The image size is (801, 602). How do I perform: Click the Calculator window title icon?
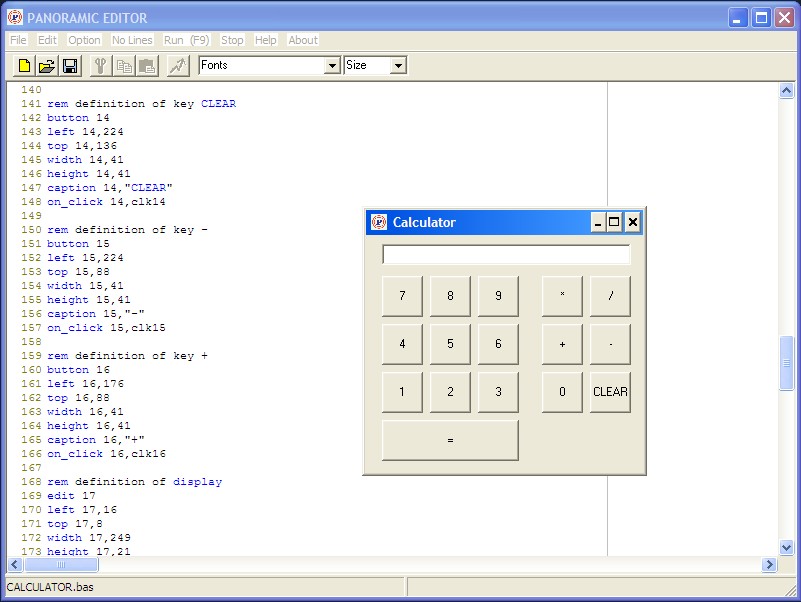[379, 222]
